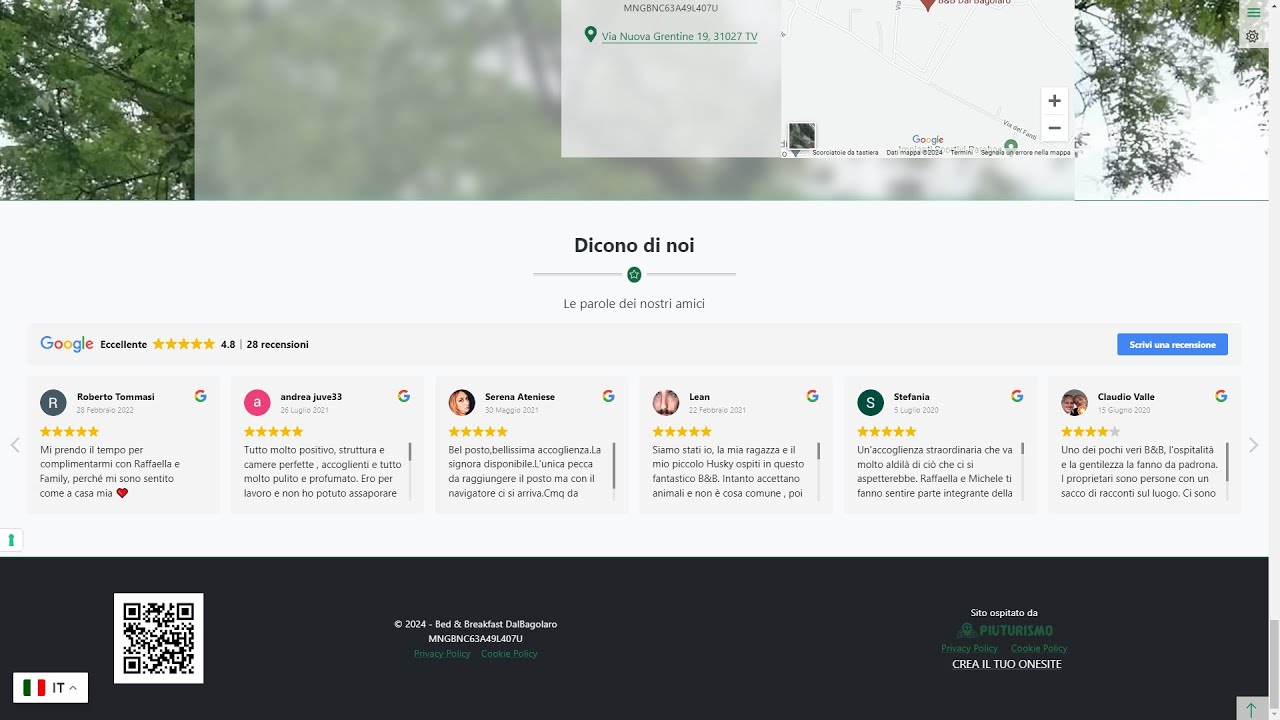Select reviewer name Claudio Valle

point(1126,397)
